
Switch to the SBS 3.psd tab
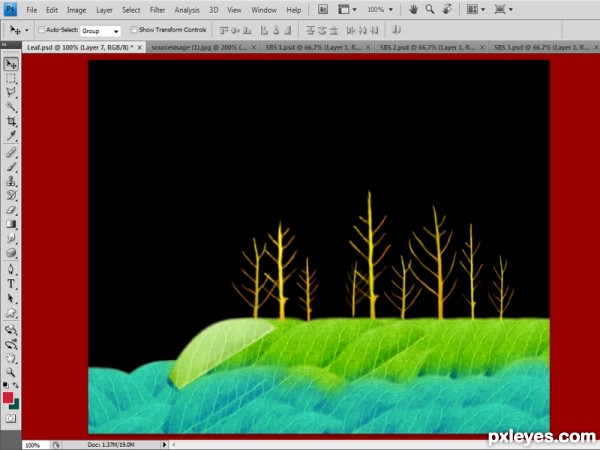pos(545,47)
